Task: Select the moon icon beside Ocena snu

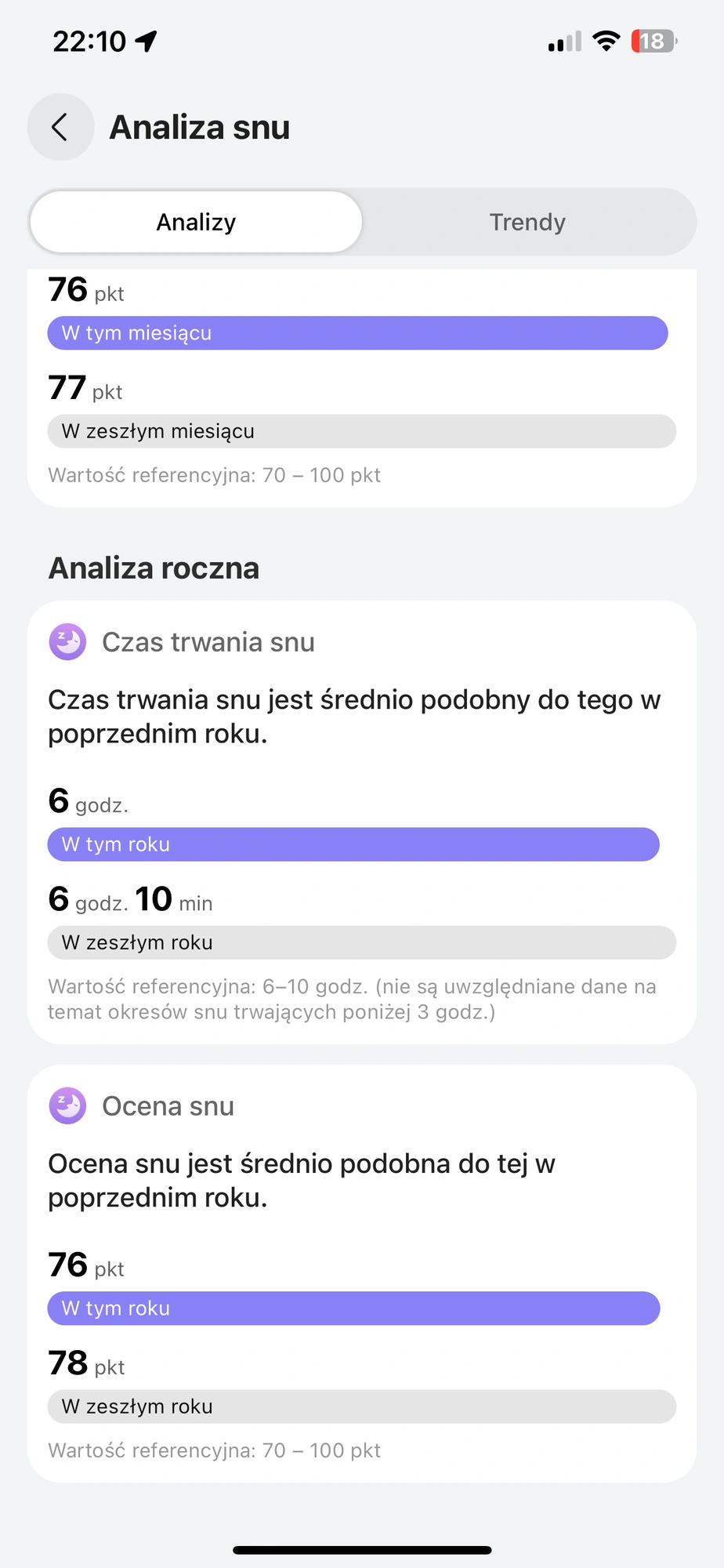Action: 67,1105
